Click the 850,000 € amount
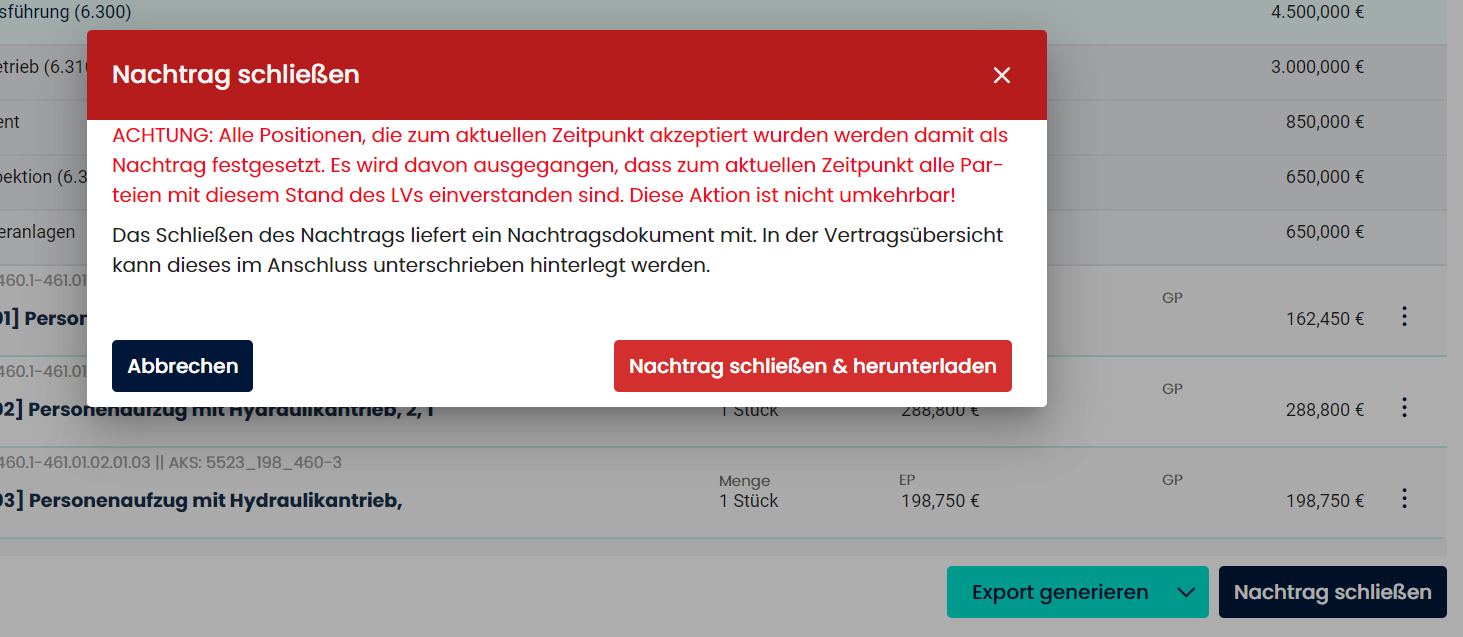1463x637 pixels. (1324, 122)
